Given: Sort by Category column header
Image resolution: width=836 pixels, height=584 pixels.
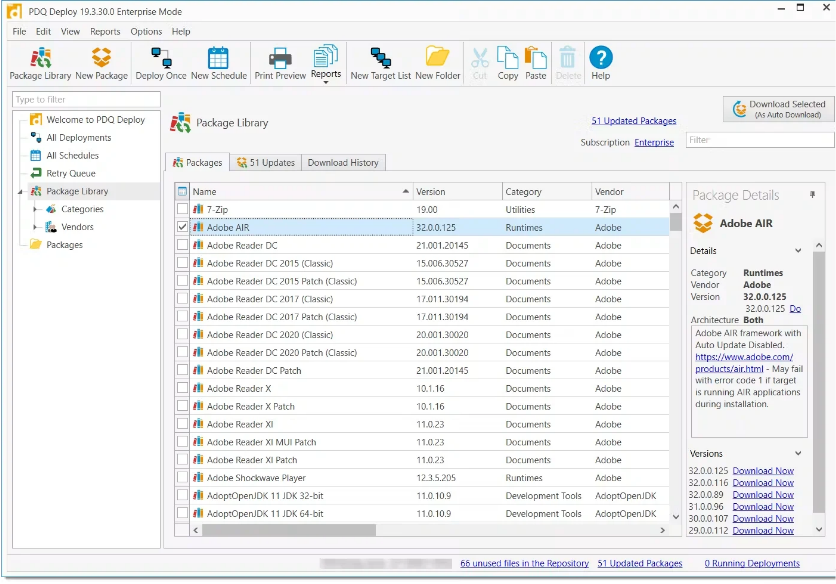Looking at the screenshot, I should pos(546,191).
